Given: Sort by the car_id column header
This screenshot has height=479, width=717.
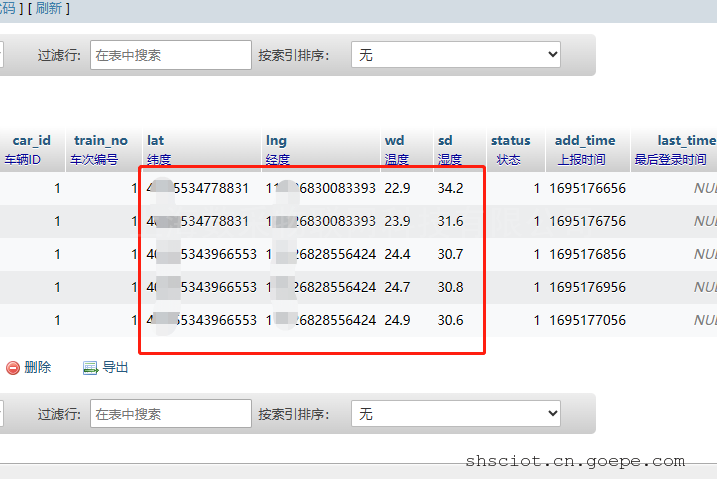Looking at the screenshot, I should point(31,141).
